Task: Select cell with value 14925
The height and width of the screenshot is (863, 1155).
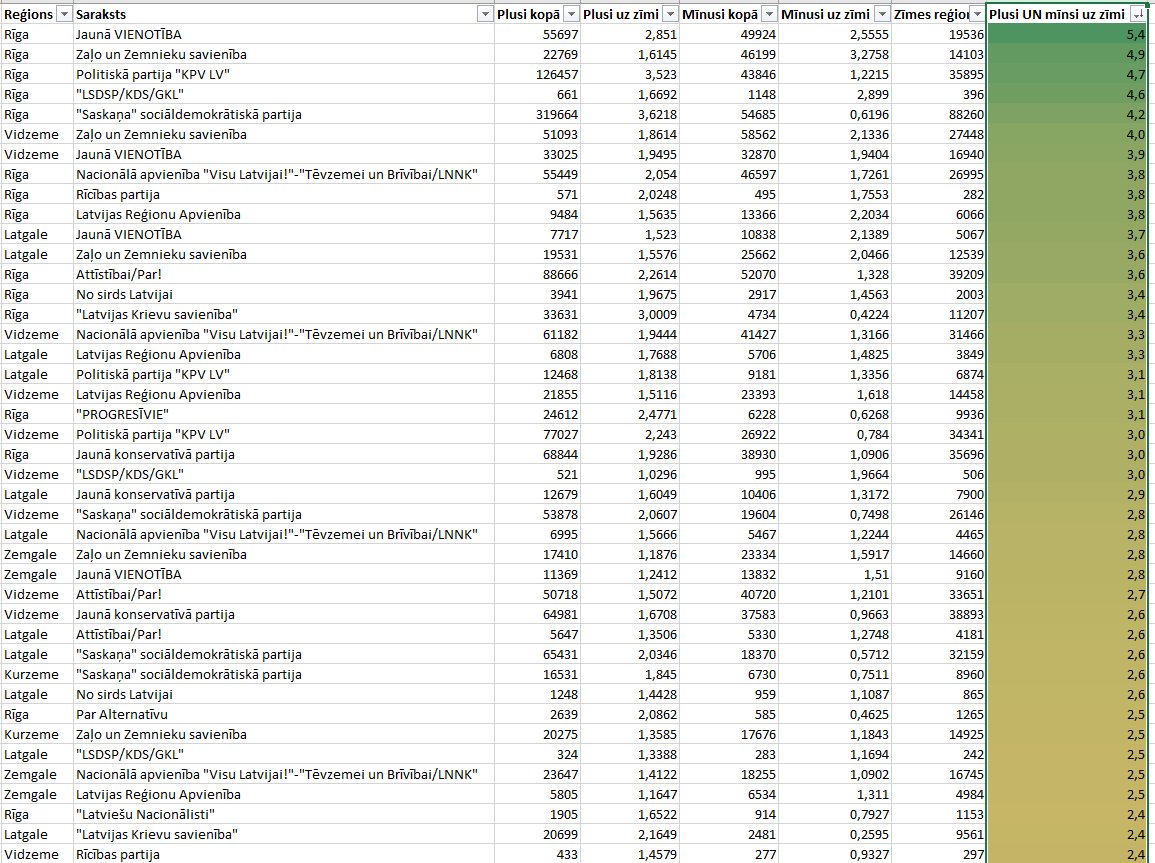Action: point(938,734)
